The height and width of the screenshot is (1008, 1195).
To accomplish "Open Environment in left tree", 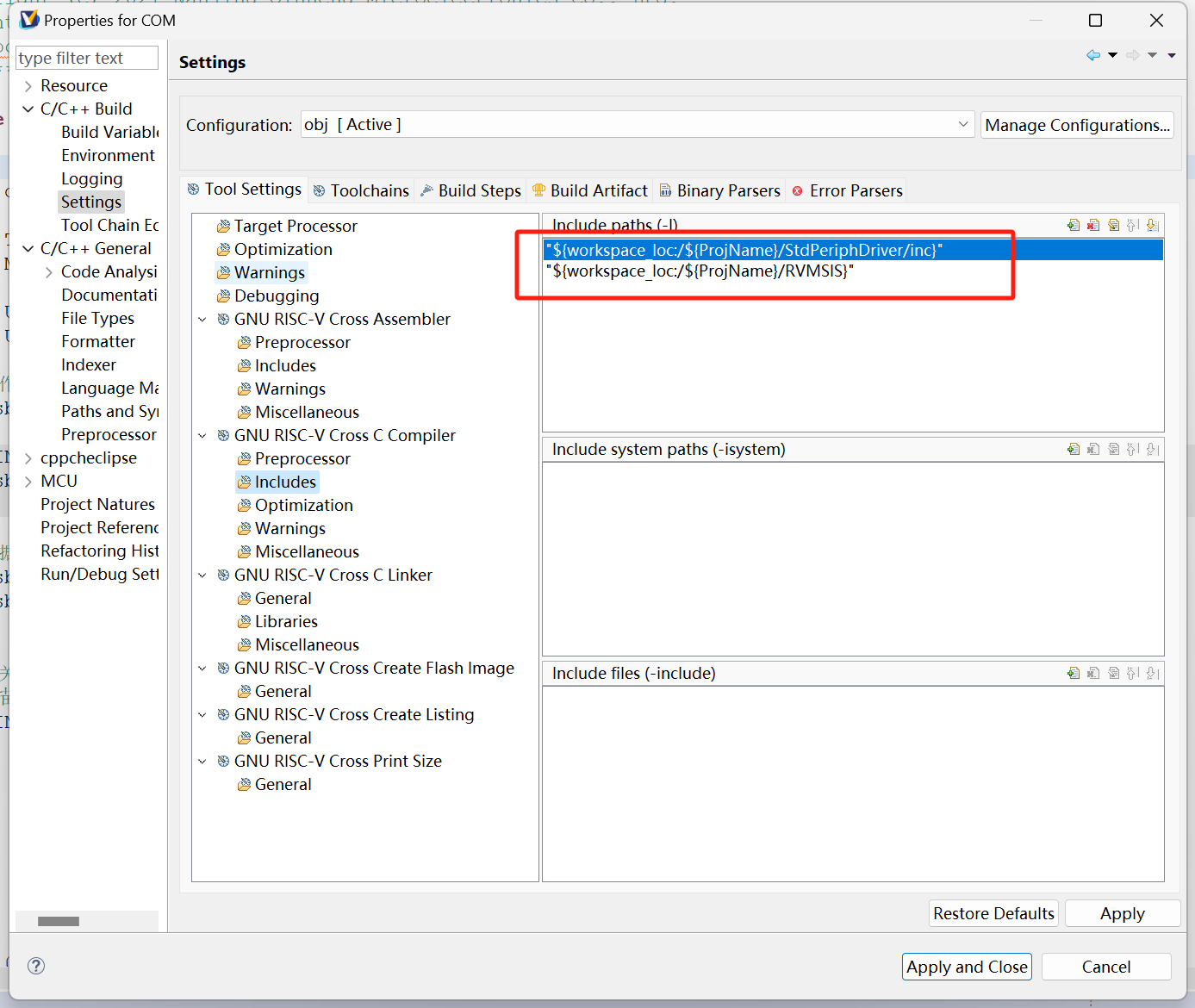I will click(x=108, y=155).
